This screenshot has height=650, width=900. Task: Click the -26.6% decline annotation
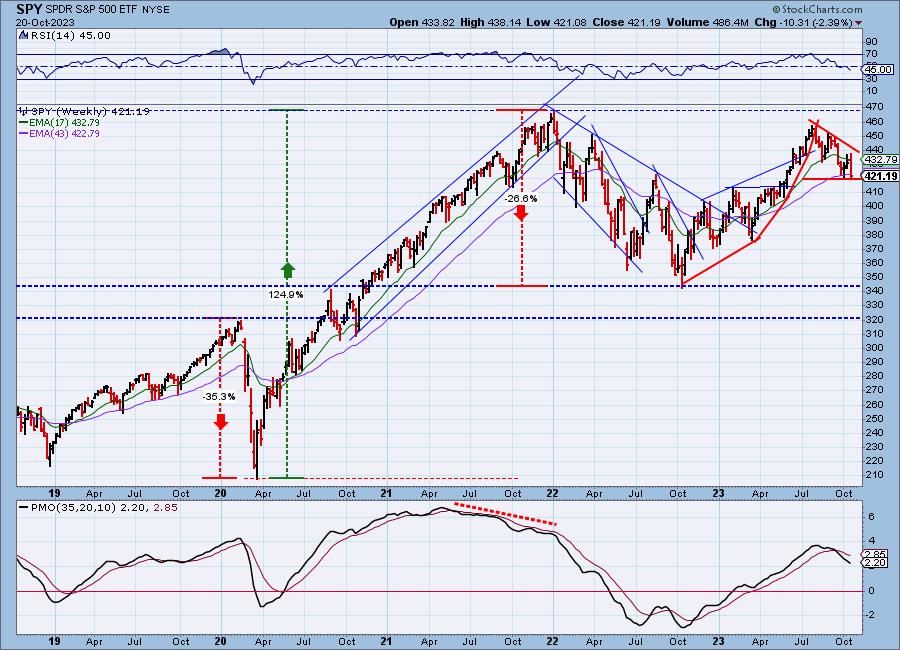(x=521, y=199)
